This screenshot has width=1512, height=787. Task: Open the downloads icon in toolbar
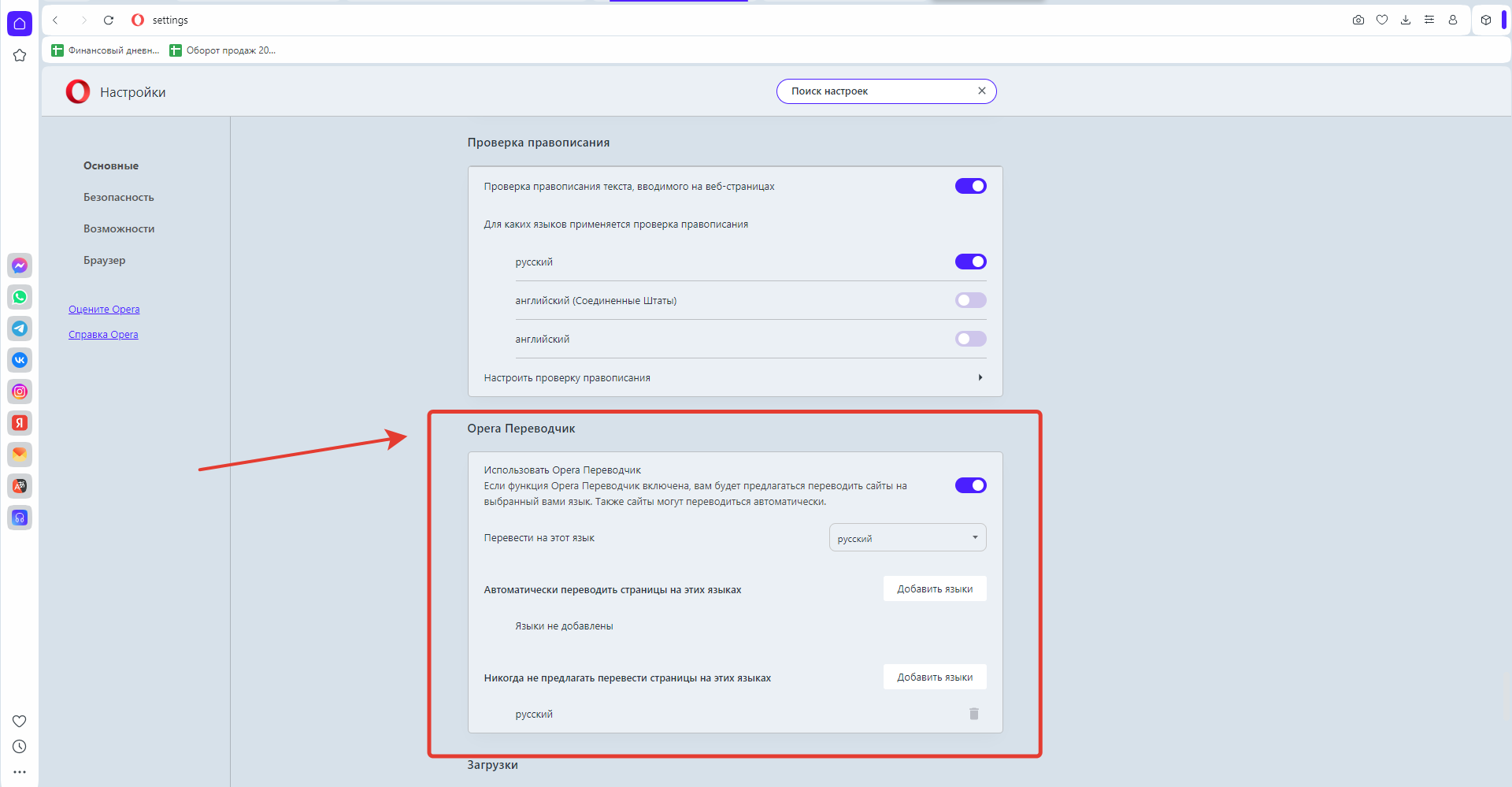pos(1406,20)
